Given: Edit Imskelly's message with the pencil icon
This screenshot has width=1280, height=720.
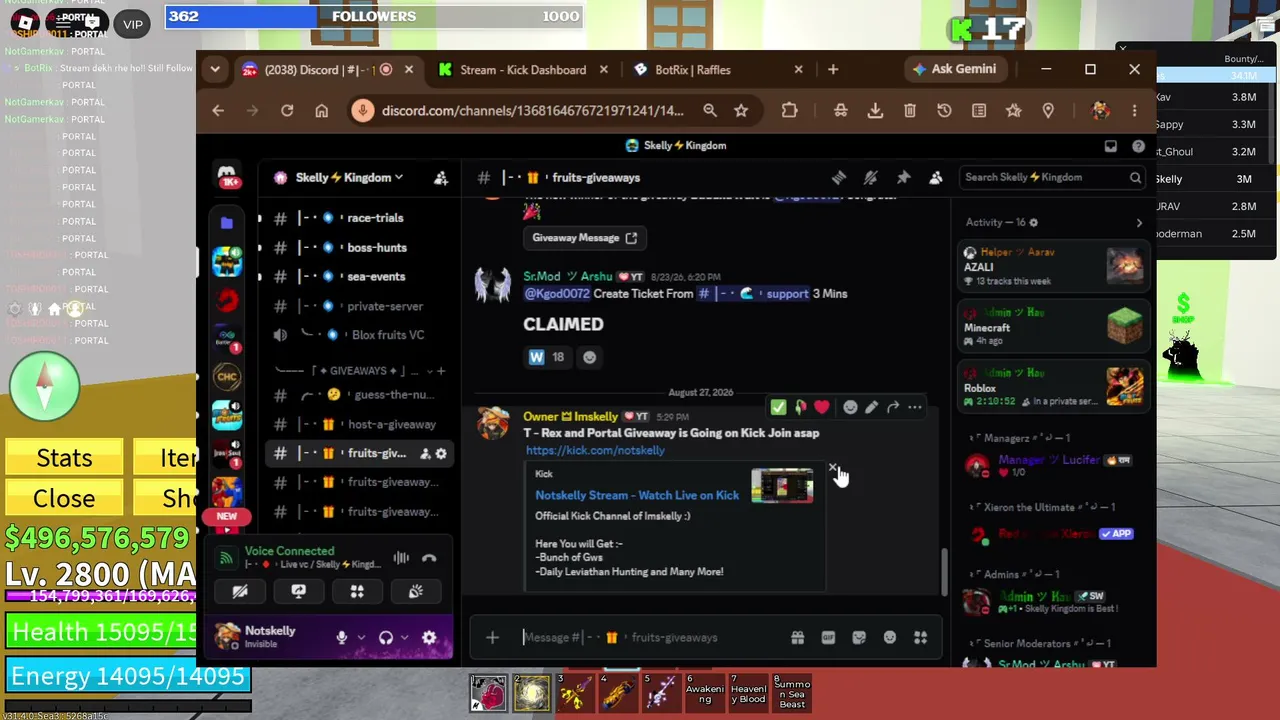Looking at the screenshot, I should (872, 407).
